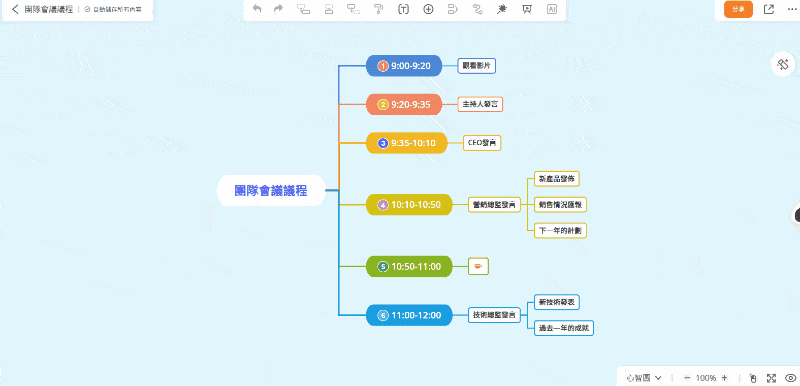Select the 營銷總監發言 subtopic
Image resolution: width=800 pixels, height=386 pixels.
pos(494,204)
